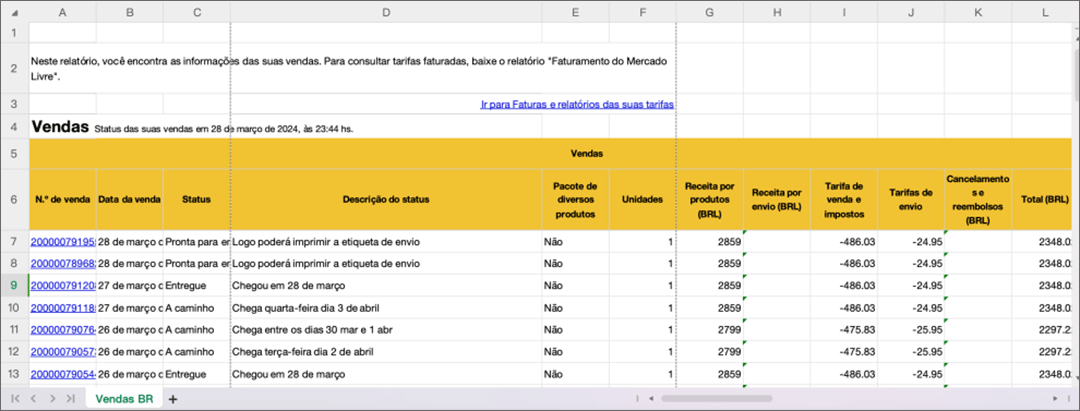
Task: Select the highlighted row 9 header
Action: point(14,286)
